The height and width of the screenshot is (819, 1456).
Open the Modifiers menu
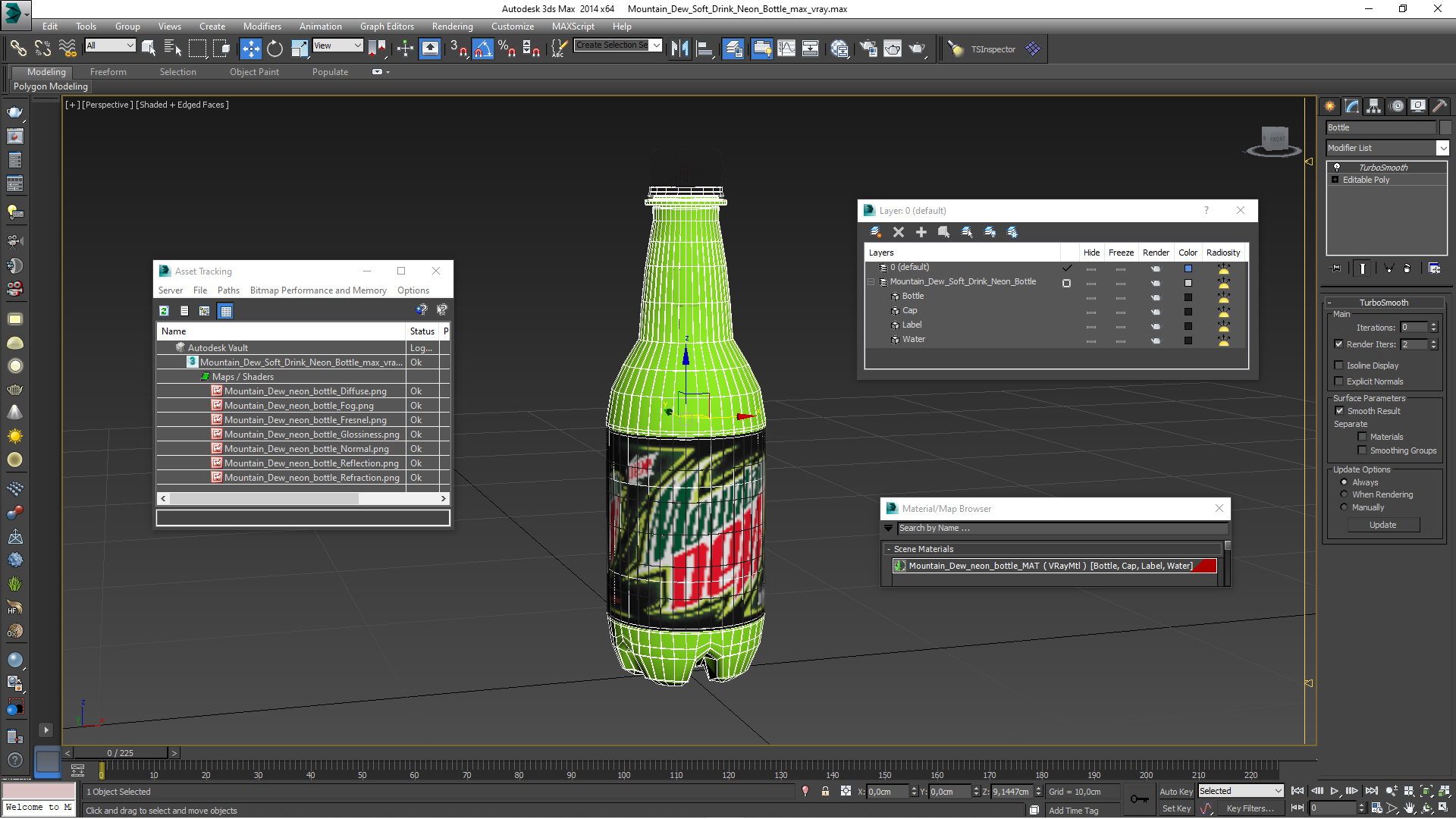[262, 27]
